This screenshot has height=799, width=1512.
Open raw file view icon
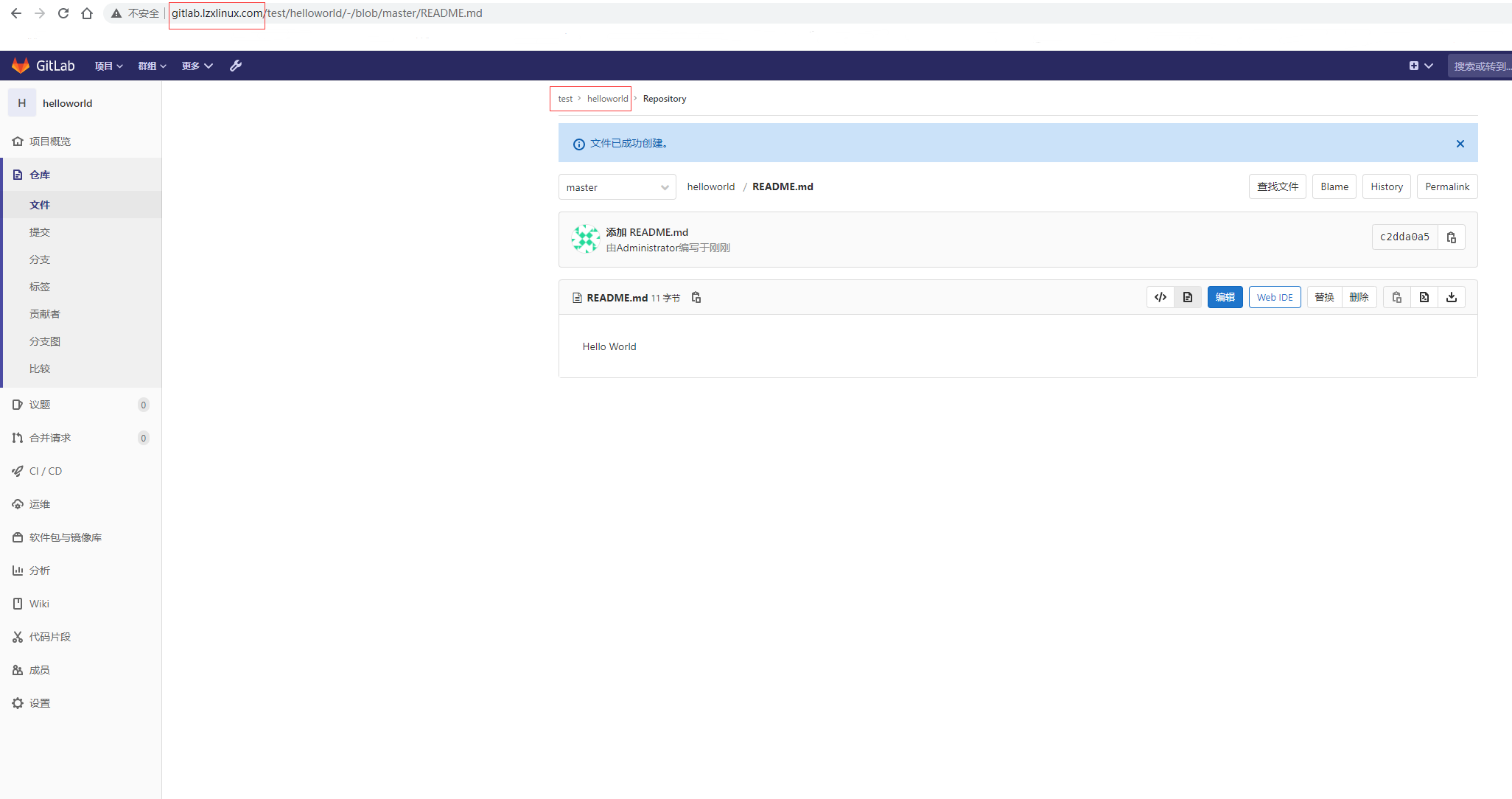tap(1424, 297)
